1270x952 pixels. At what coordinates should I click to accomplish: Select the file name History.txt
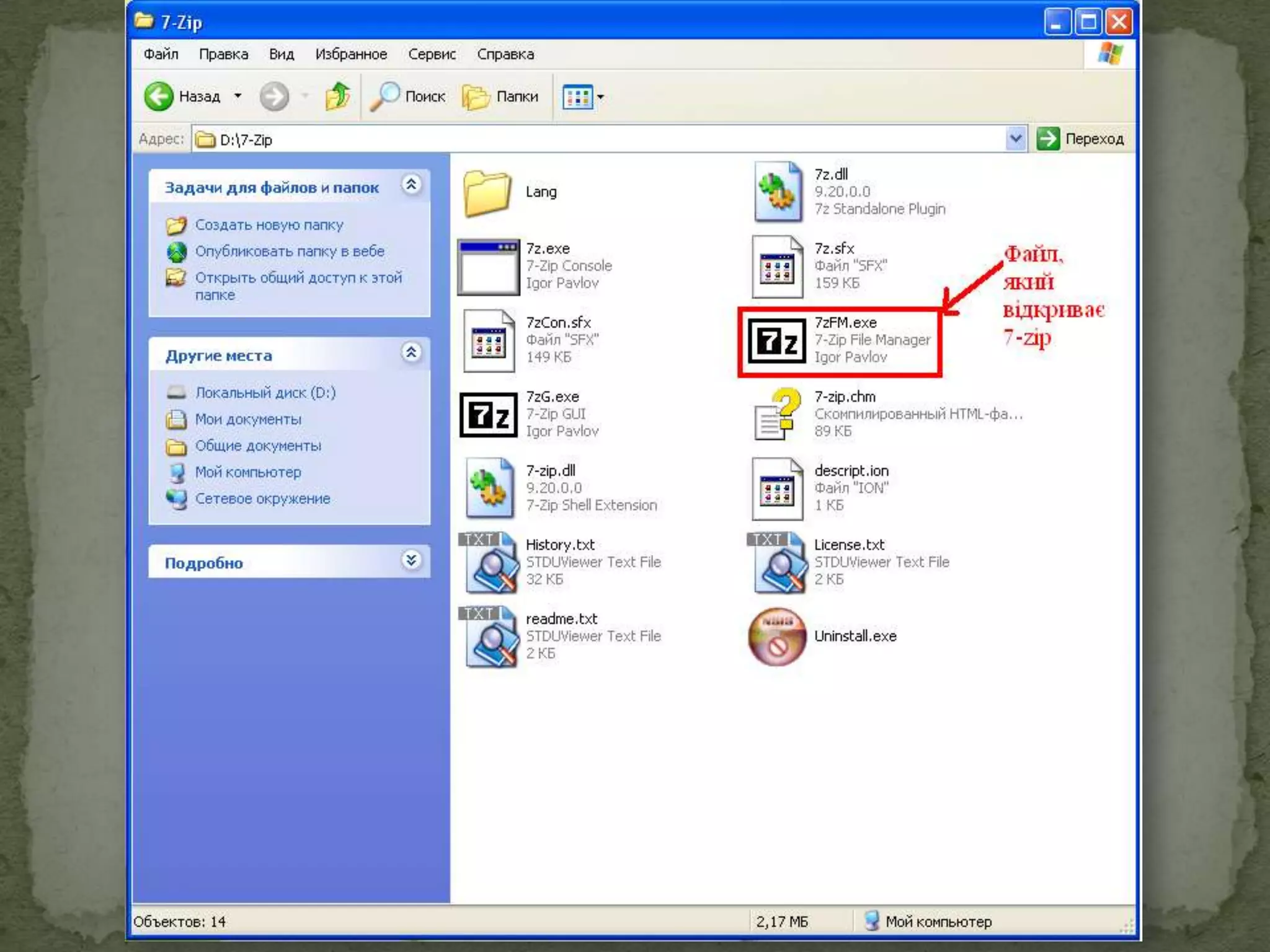(x=560, y=545)
